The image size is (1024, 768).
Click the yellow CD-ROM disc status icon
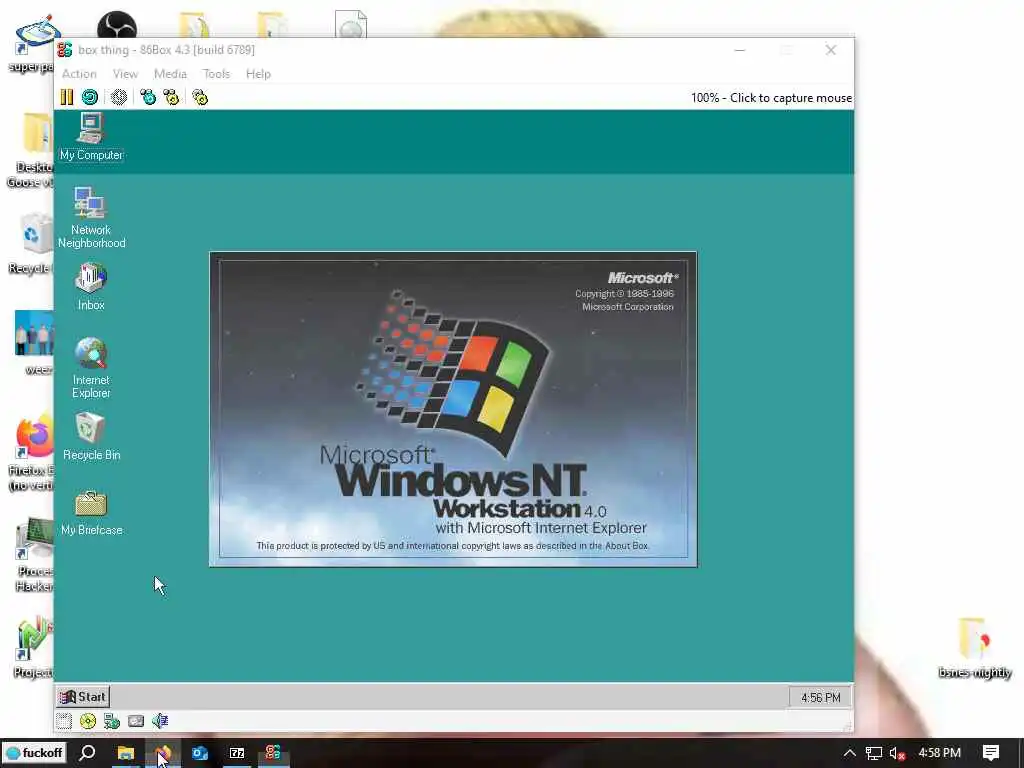(x=88, y=721)
